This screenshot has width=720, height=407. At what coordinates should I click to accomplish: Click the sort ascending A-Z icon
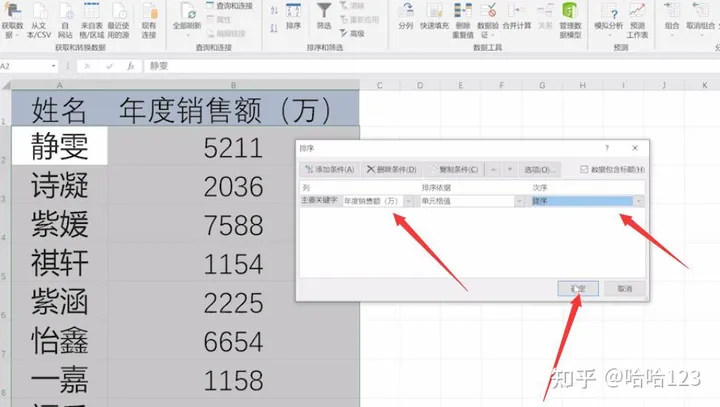(x=274, y=10)
